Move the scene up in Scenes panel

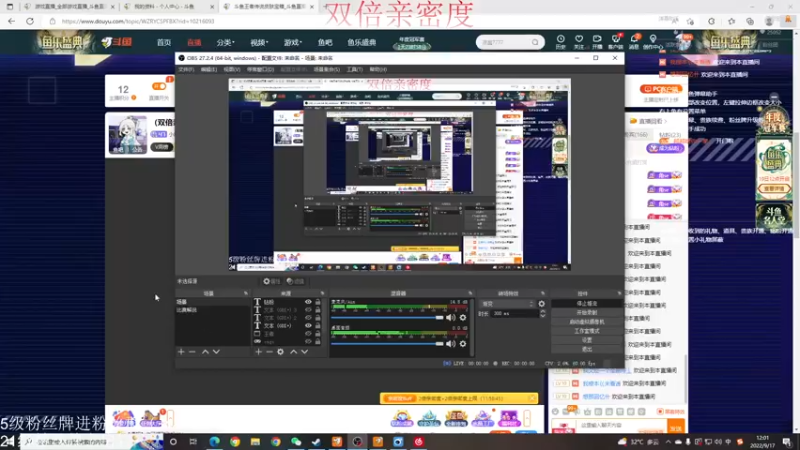[x=205, y=352]
